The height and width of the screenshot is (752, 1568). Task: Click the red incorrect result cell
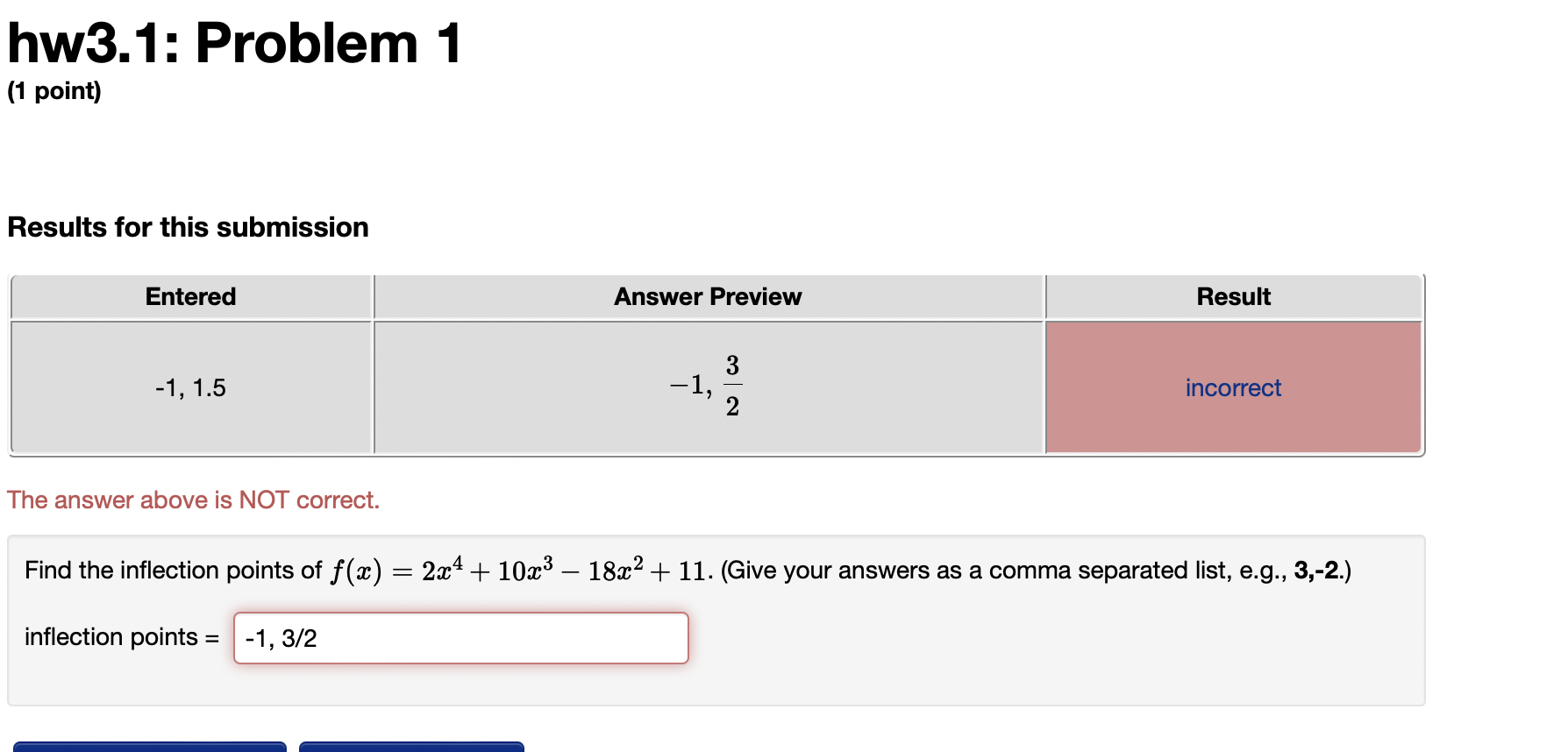1232,387
